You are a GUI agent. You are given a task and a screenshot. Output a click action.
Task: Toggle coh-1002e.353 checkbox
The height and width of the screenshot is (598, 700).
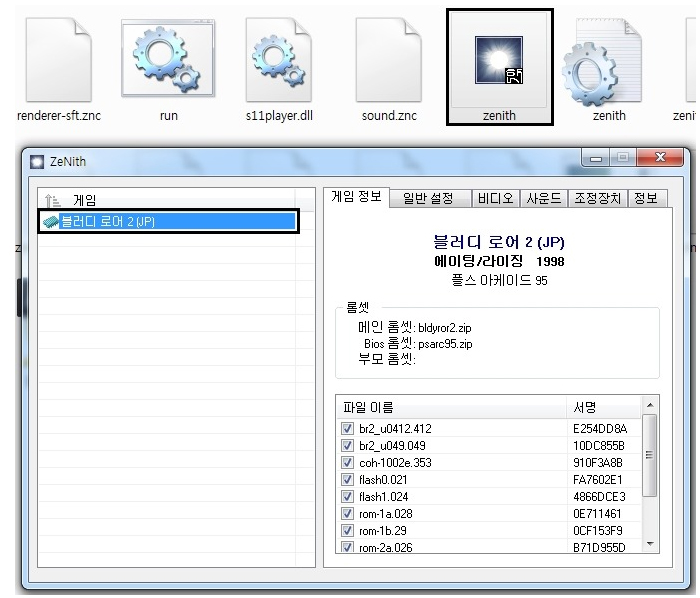click(347, 462)
